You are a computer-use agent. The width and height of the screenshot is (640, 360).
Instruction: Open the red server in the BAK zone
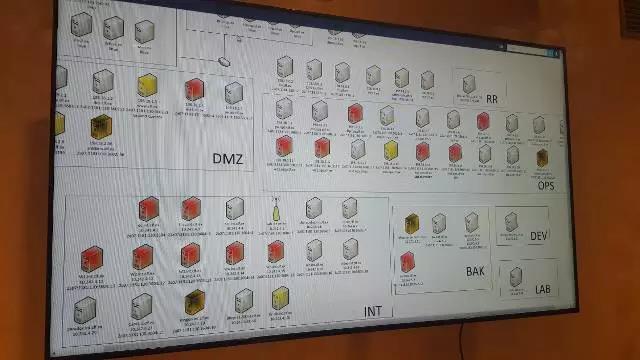tap(407, 262)
